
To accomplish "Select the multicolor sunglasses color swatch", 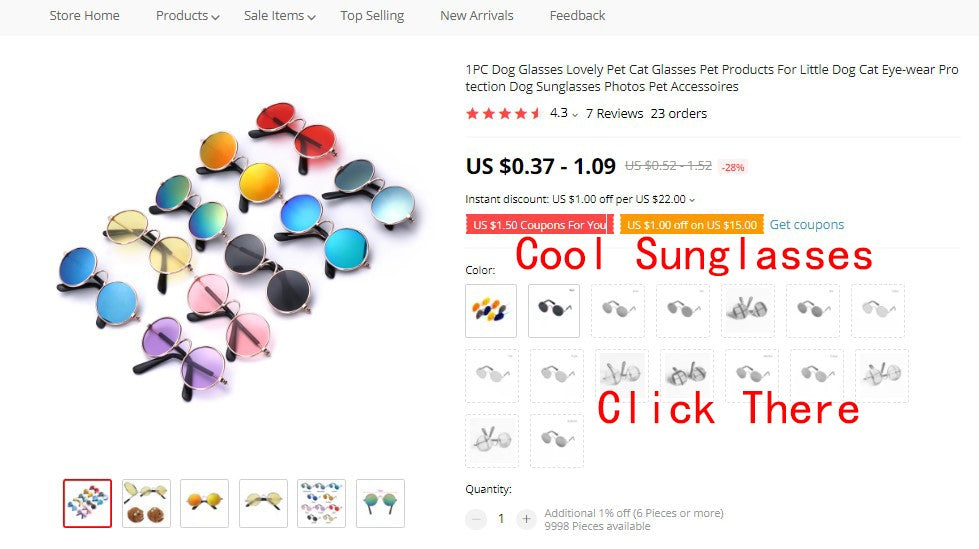I will pyautogui.click(x=491, y=310).
